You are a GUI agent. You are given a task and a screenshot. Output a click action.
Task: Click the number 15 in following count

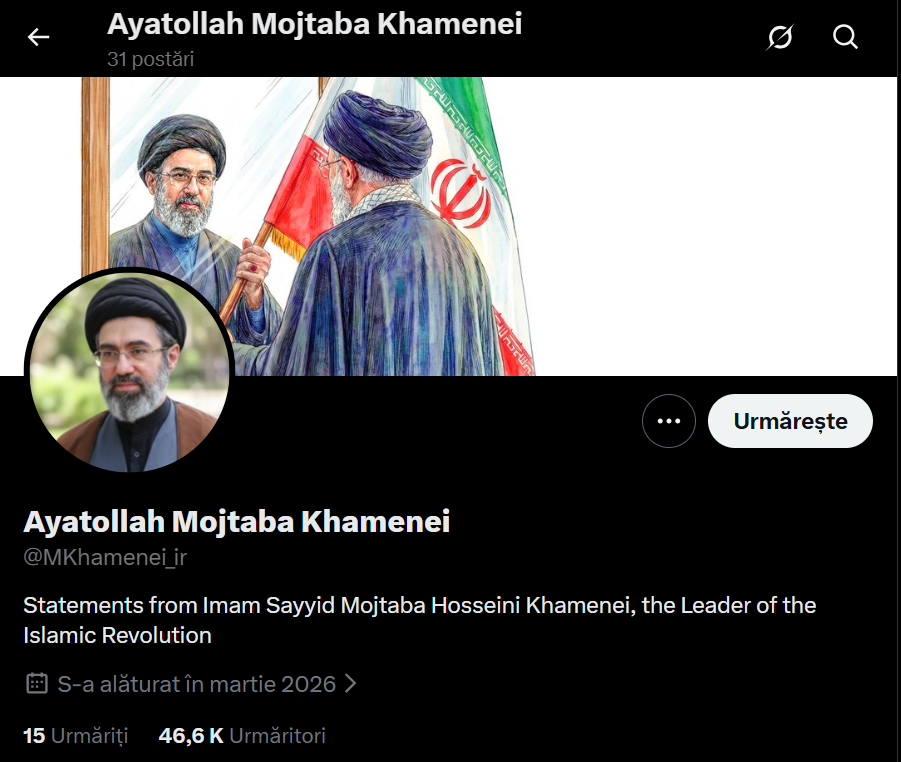(34, 736)
